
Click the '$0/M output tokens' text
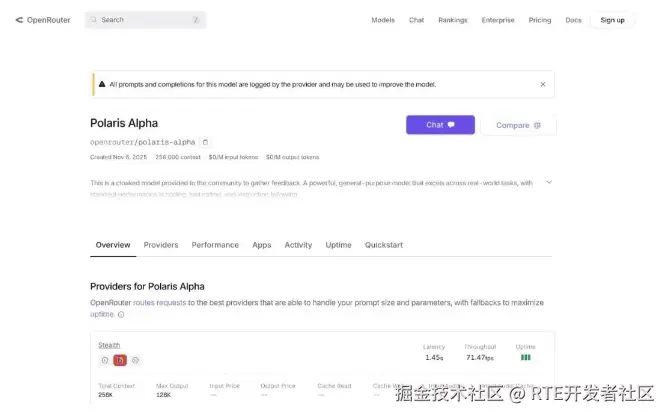pyautogui.click(x=292, y=157)
